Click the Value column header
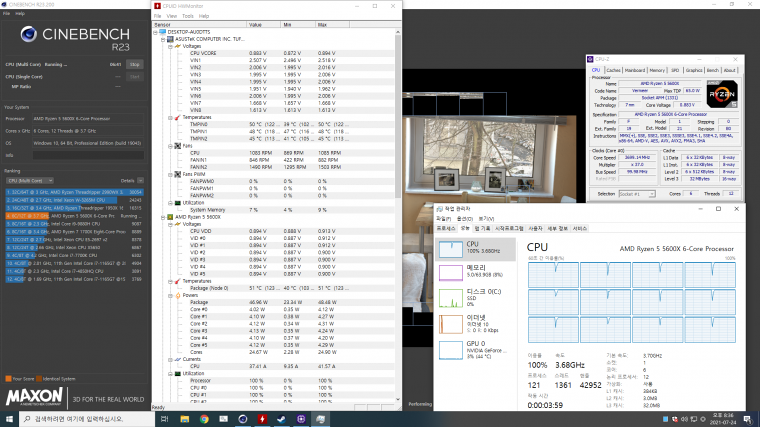Screen dimensions: 760x427 (x=264, y=25)
